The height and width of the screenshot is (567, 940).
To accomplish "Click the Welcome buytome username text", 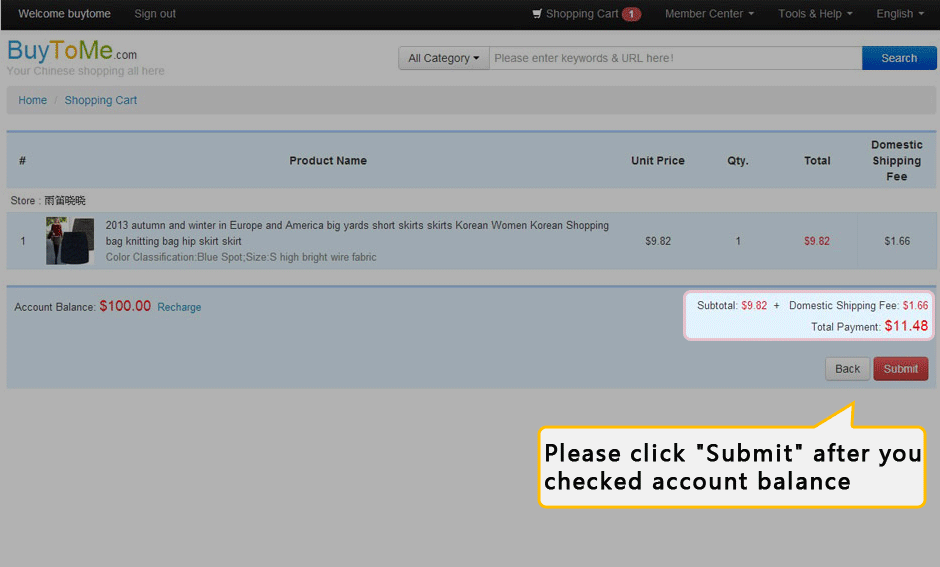I will pyautogui.click(x=64, y=14).
